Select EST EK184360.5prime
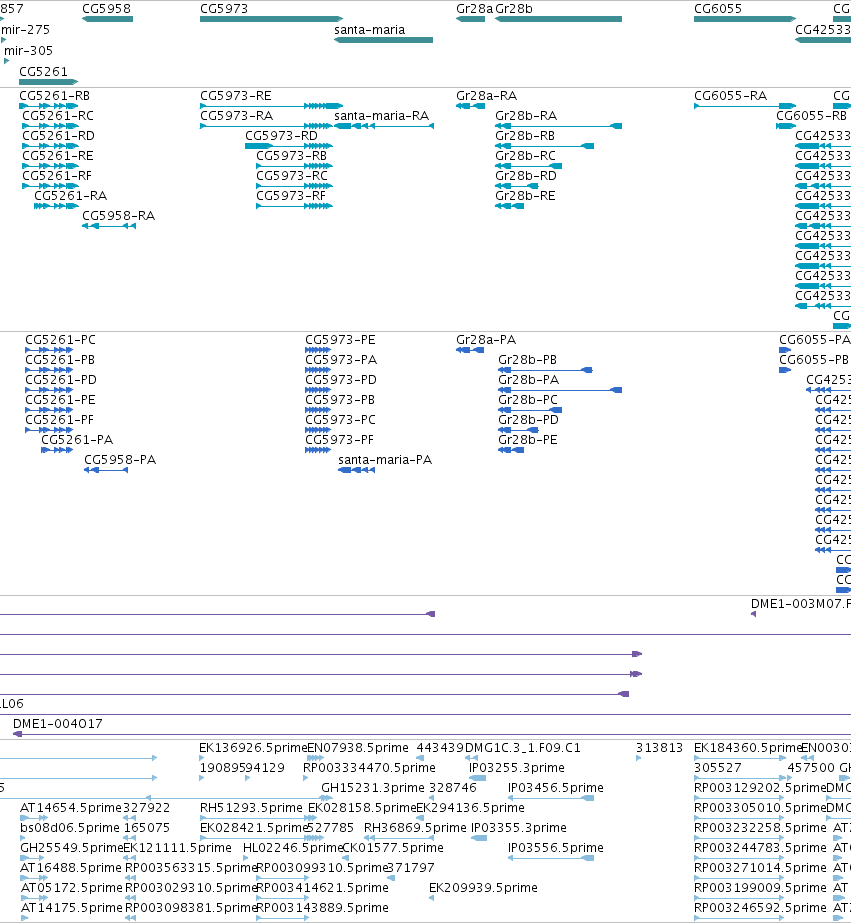Image resolution: width=851 pixels, height=923 pixels. click(748, 748)
